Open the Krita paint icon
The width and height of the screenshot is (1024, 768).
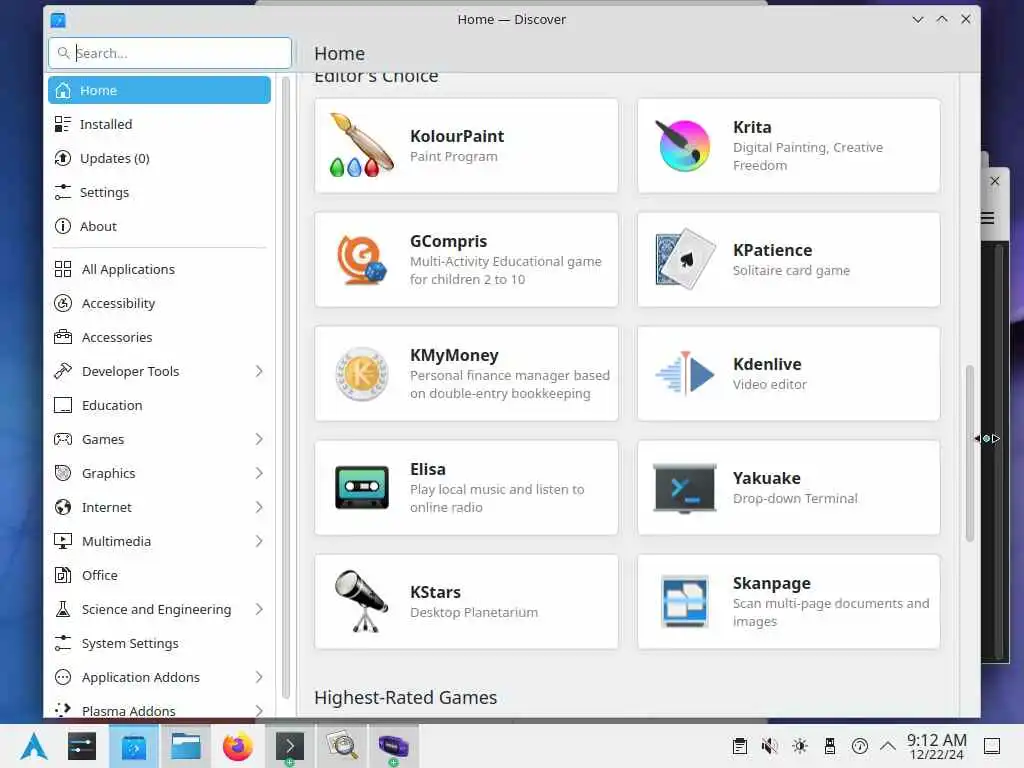tap(684, 146)
